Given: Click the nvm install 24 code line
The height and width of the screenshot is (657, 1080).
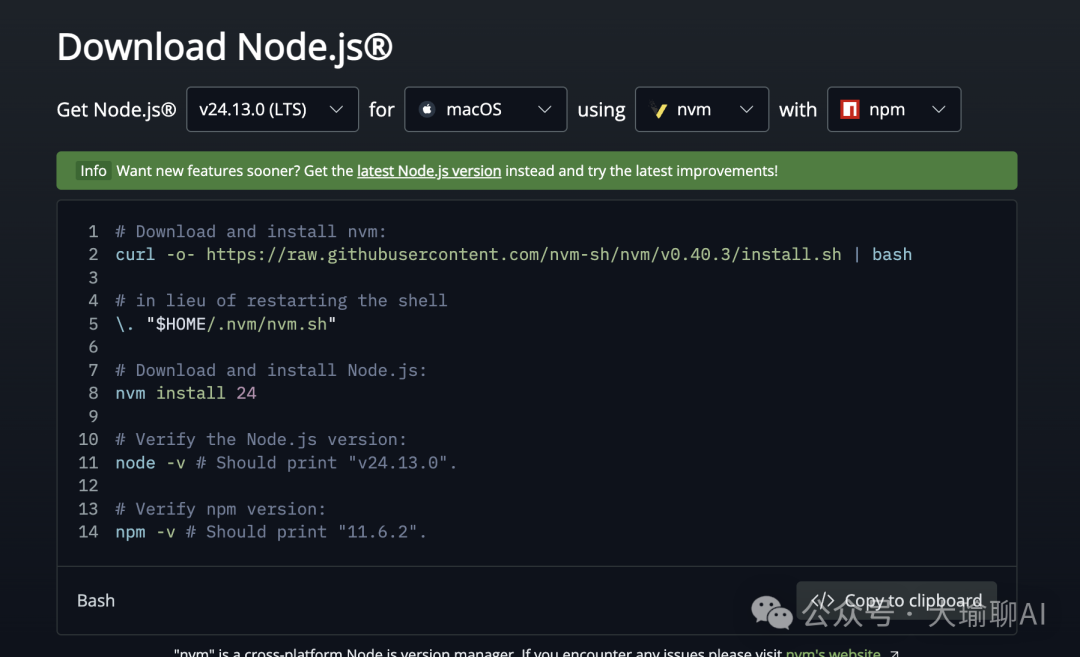Looking at the screenshot, I should tap(186, 393).
